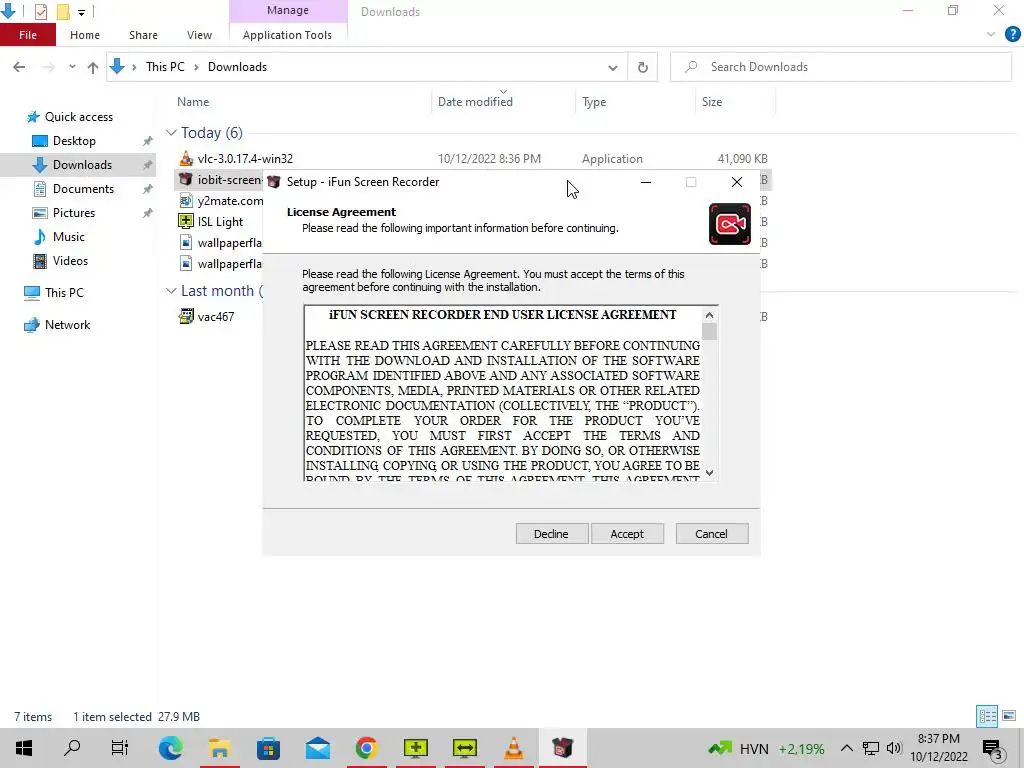
Task: Click Downloads in the address bar
Action: [237, 67]
